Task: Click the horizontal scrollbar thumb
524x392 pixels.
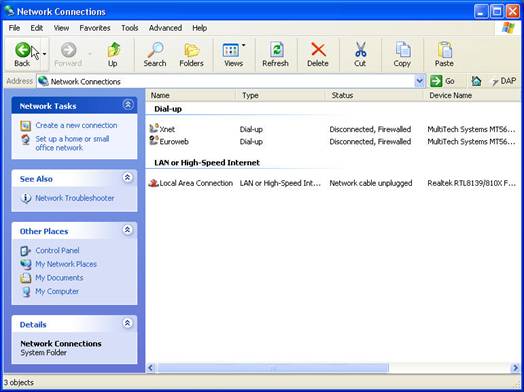Action: click(273, 368)
